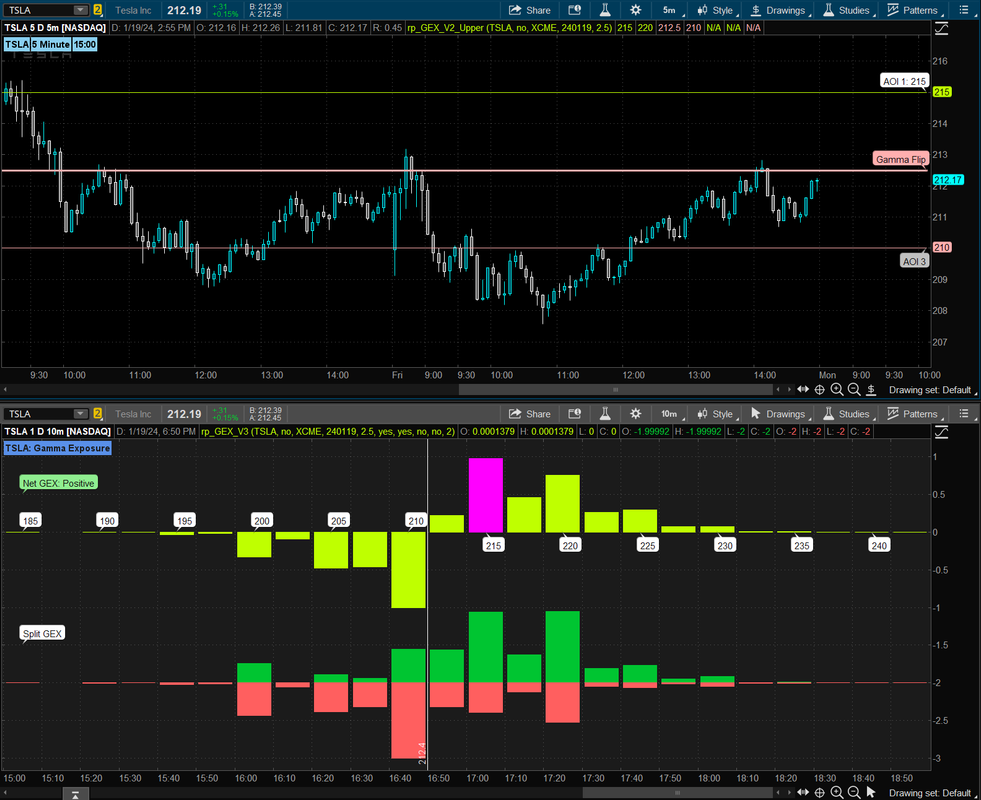Open lower chart Drawing set: Default

tap(930, 792)
